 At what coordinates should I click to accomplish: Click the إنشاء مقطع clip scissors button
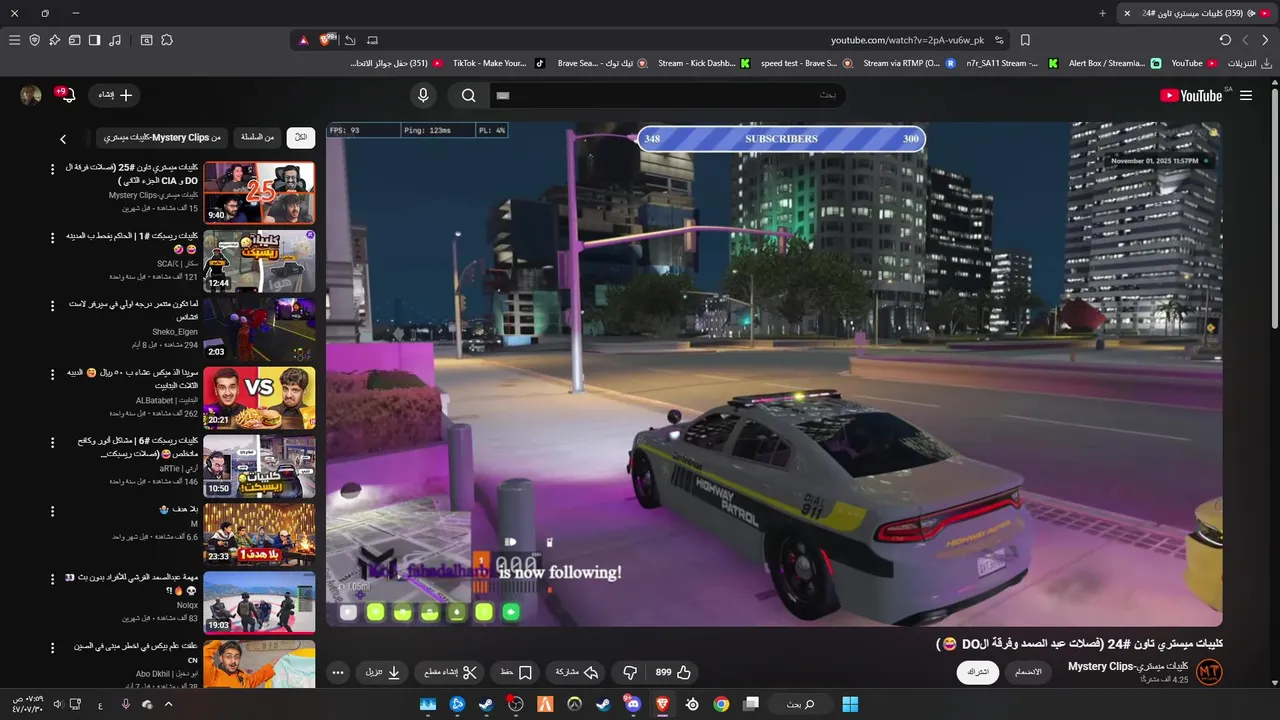tap(451, 673)
